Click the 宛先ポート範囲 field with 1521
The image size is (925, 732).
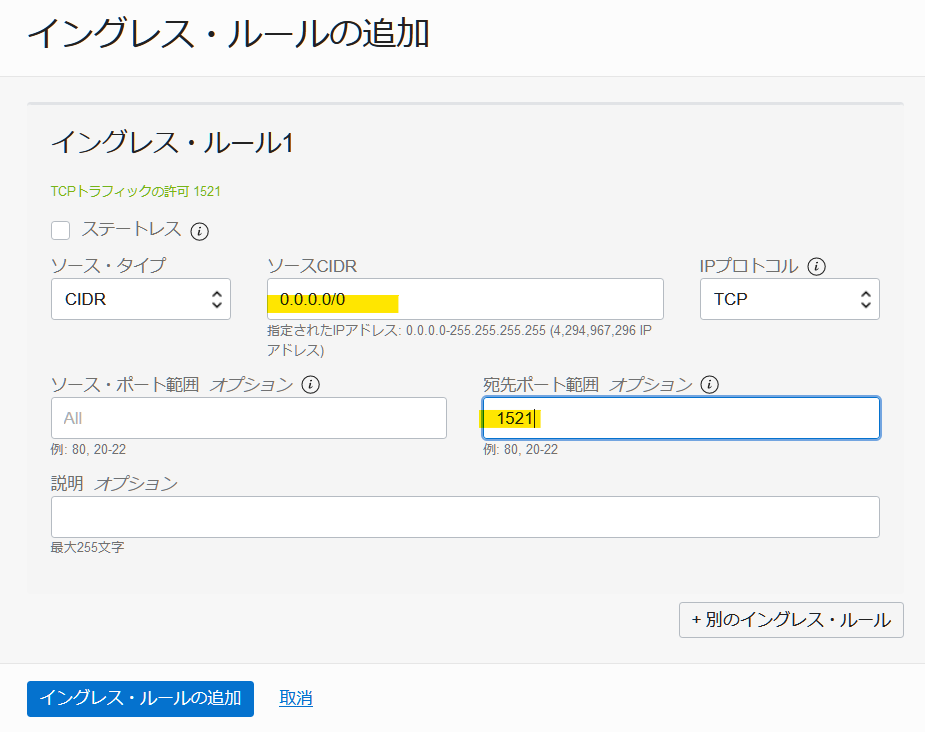681,418
